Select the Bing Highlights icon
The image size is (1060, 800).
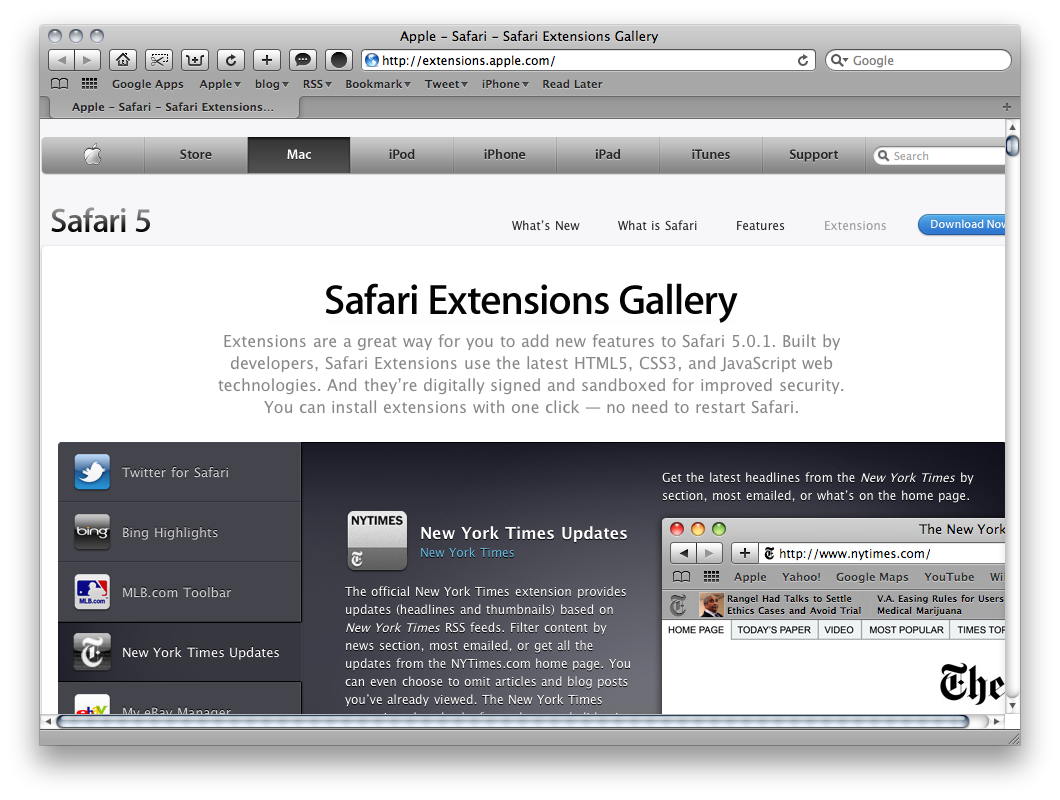pos(92,532)
